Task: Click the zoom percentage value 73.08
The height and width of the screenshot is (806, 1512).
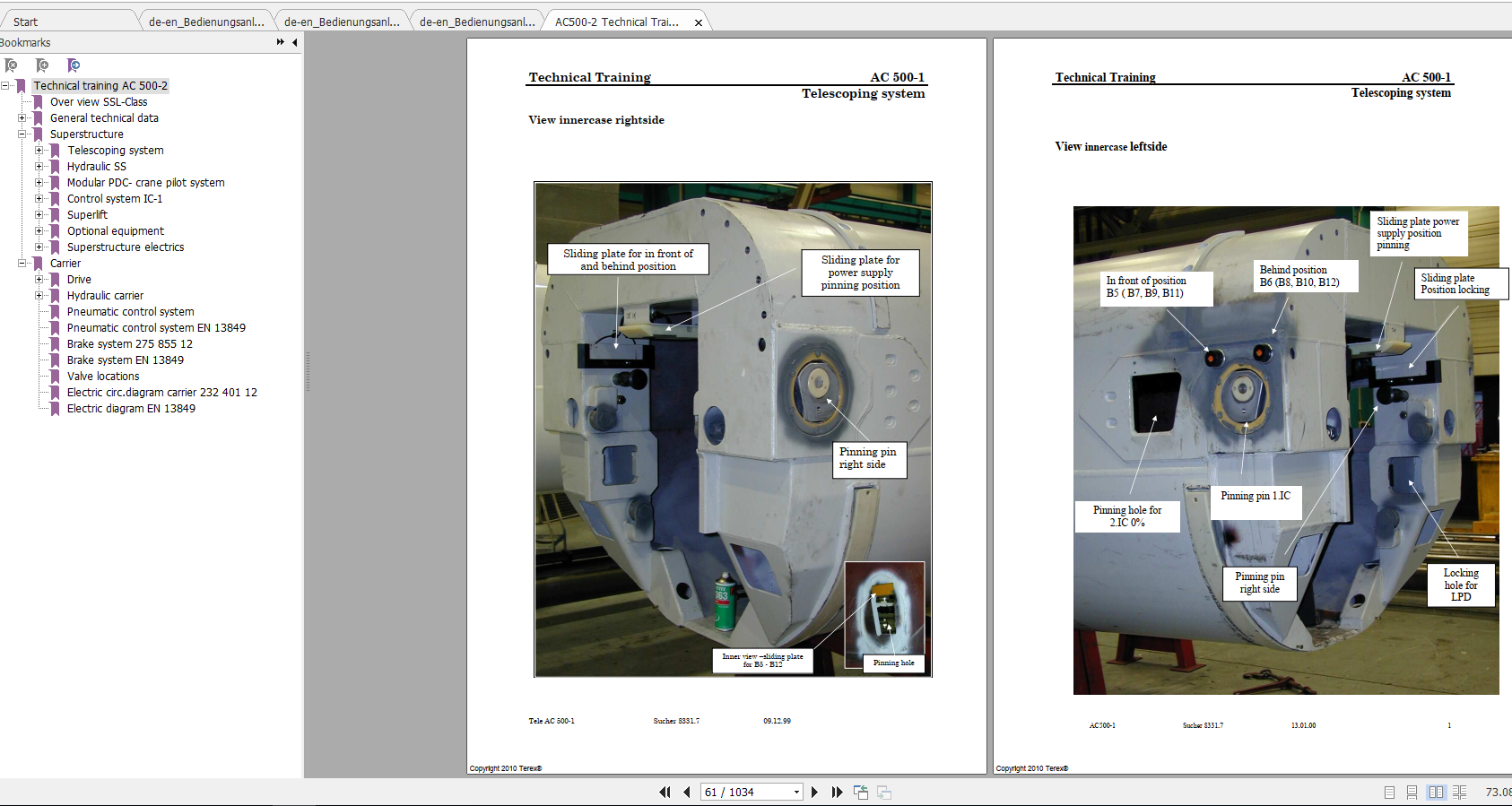Action: [1498, 793]
